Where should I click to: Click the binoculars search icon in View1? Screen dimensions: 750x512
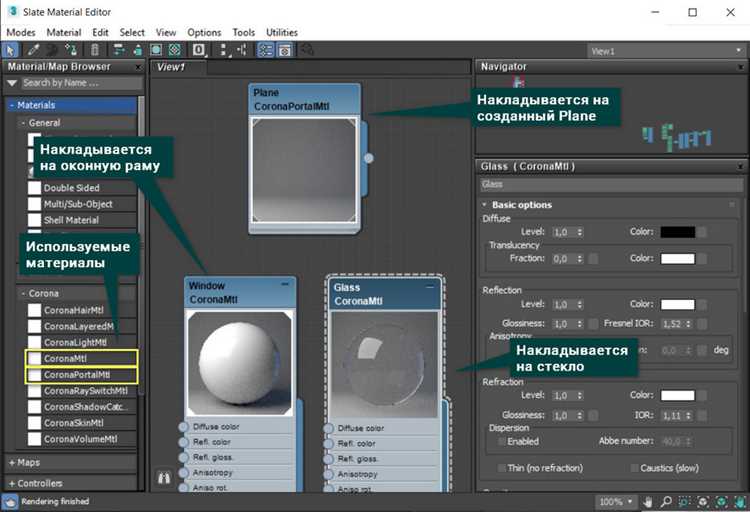164,478
